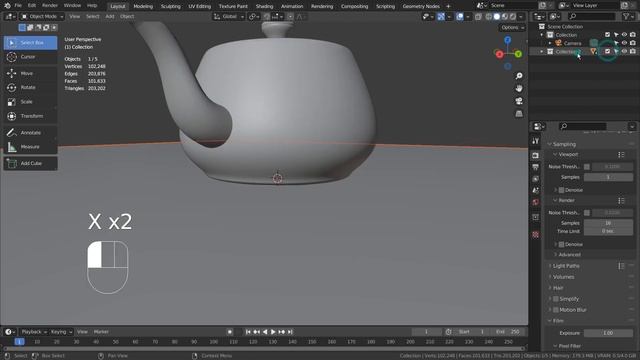
Task: Enable the Motion Blur checkbox
Action: 556,310
